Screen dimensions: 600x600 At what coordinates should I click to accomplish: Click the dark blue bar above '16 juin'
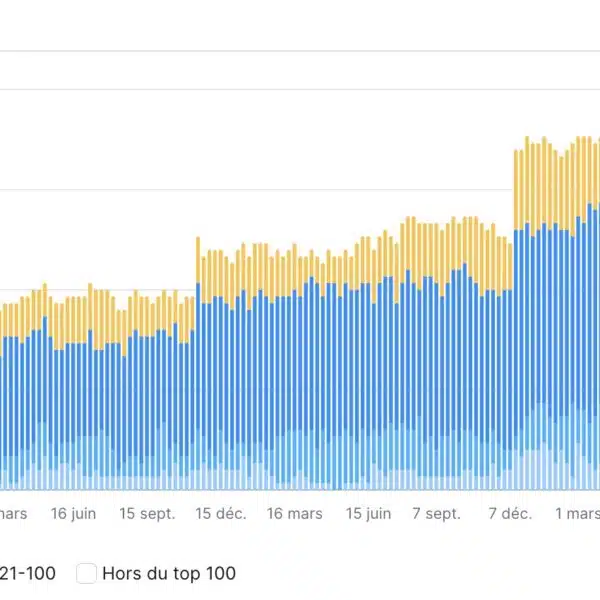coord(74,390)
